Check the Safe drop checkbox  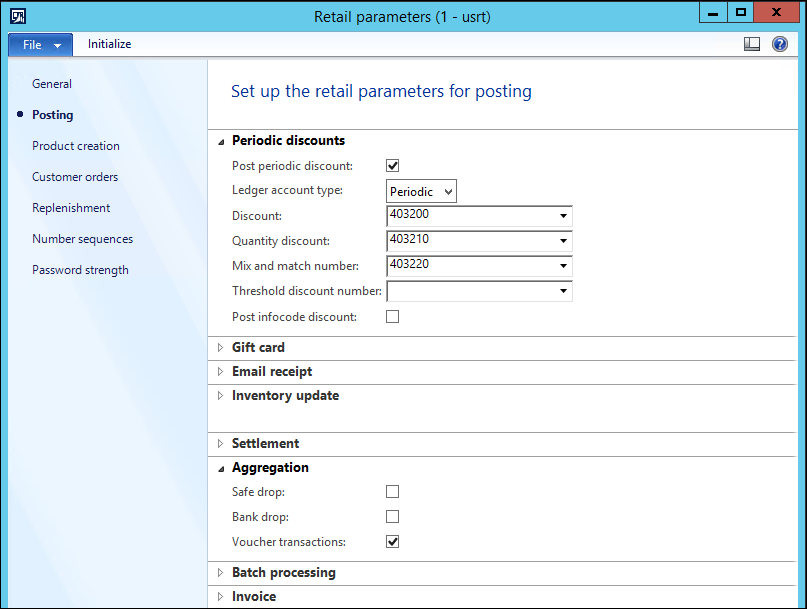click(392, 491)
